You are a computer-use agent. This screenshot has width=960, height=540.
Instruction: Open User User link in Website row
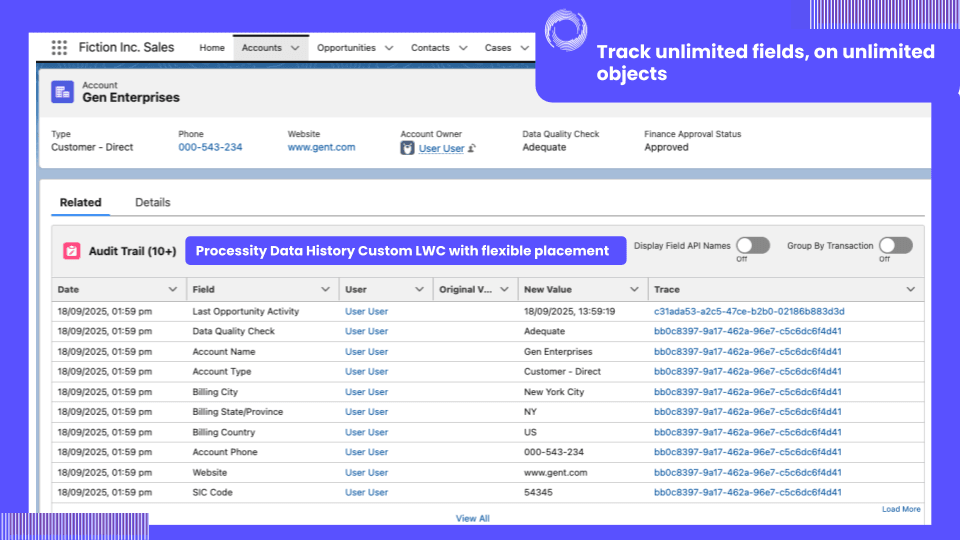click(x=366, y=473)
